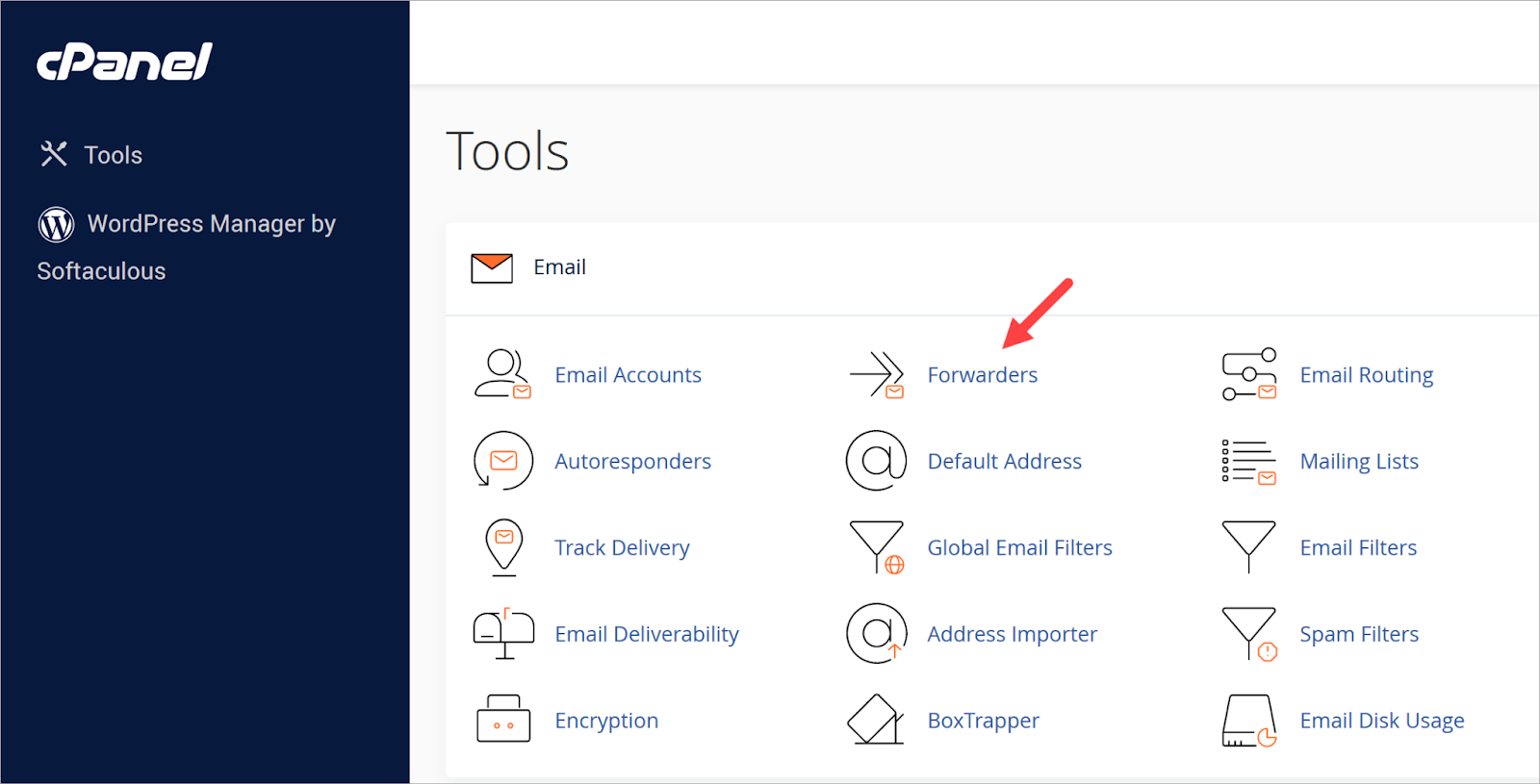The height and width of the screenshot is (784, 1540).
Task: Open the Encryption link
Action: point(606,721)
